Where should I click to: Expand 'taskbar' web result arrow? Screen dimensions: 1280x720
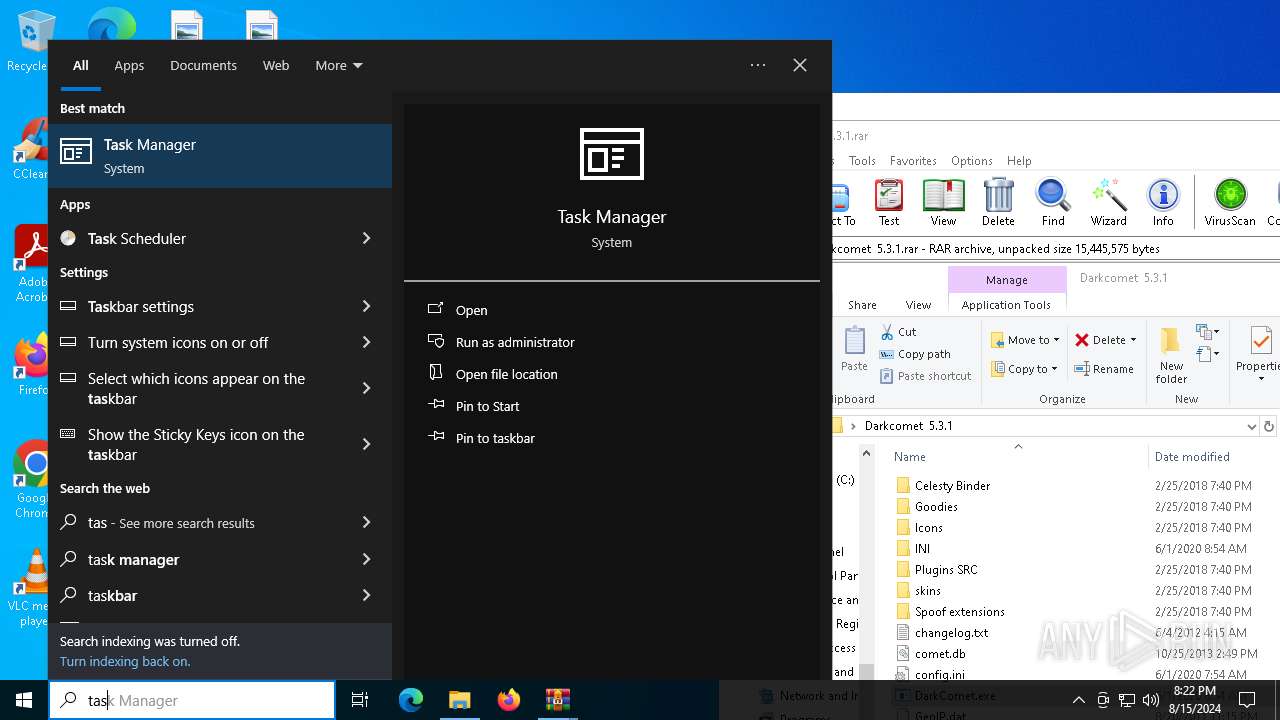[x=366, y=595]
